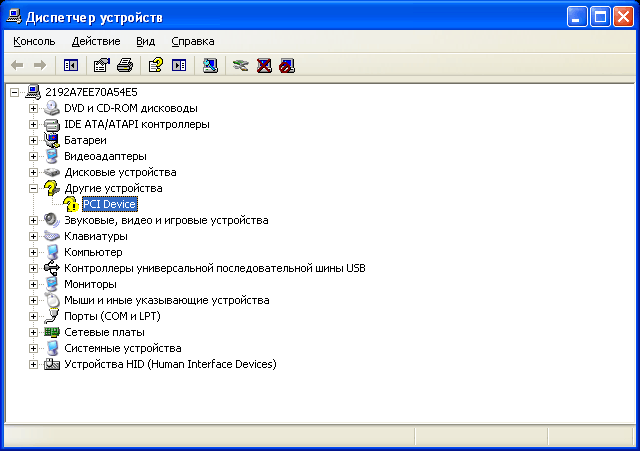Maximize the Диспетчер устройств window
This screenshot has width=640, height=451.
(x=600, y=17)
